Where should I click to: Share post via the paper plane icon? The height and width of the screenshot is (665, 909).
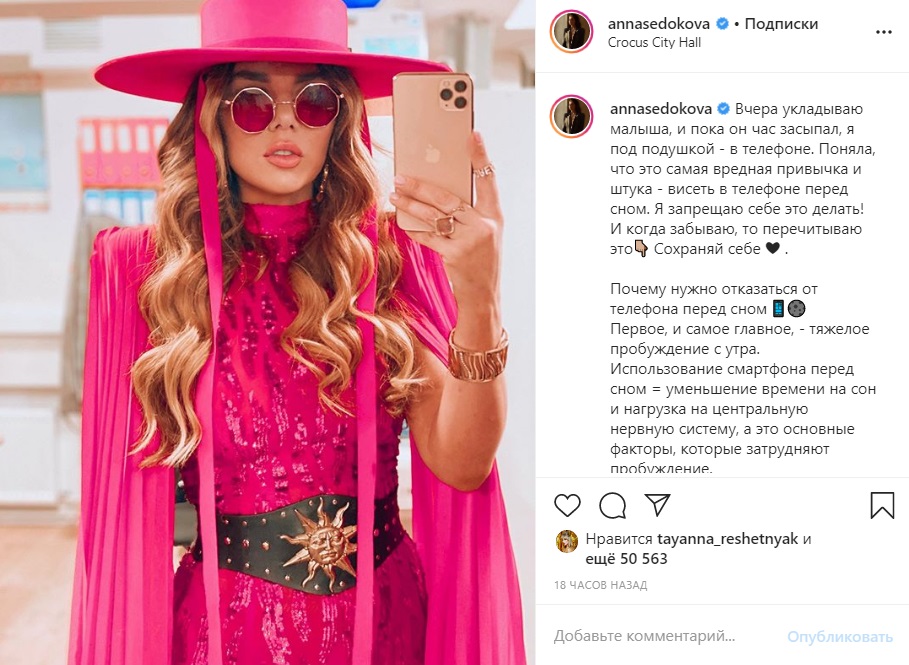[x=657, y=505]
